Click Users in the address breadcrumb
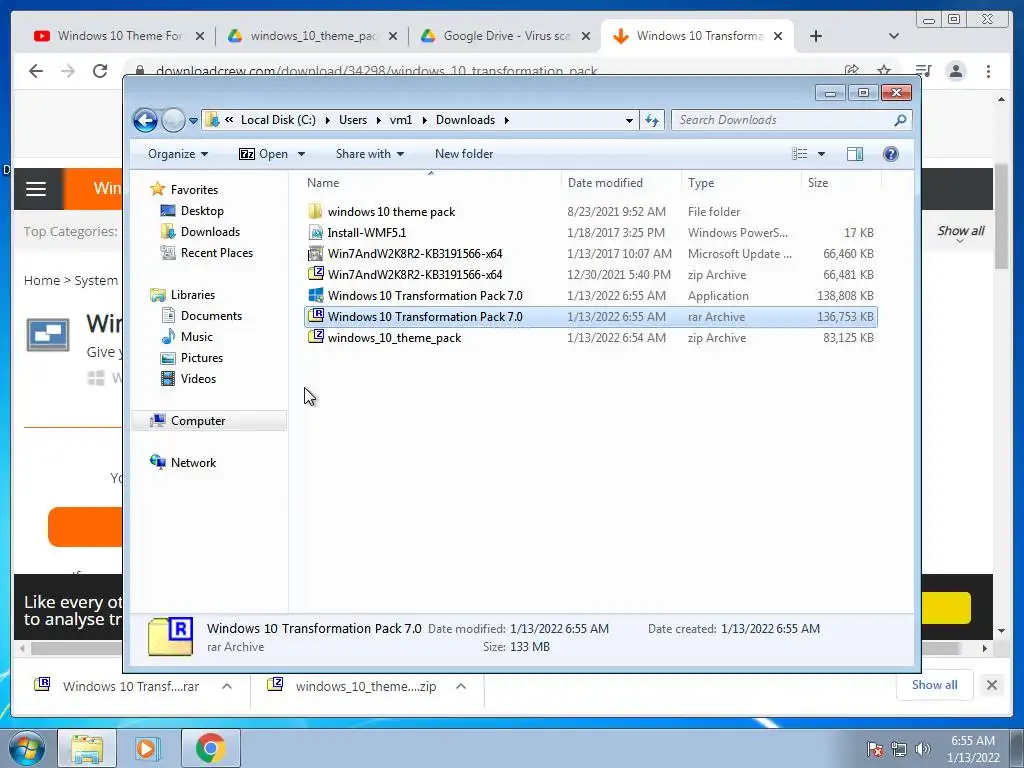Screen dimensions: 1024x768 coord(353,120)
